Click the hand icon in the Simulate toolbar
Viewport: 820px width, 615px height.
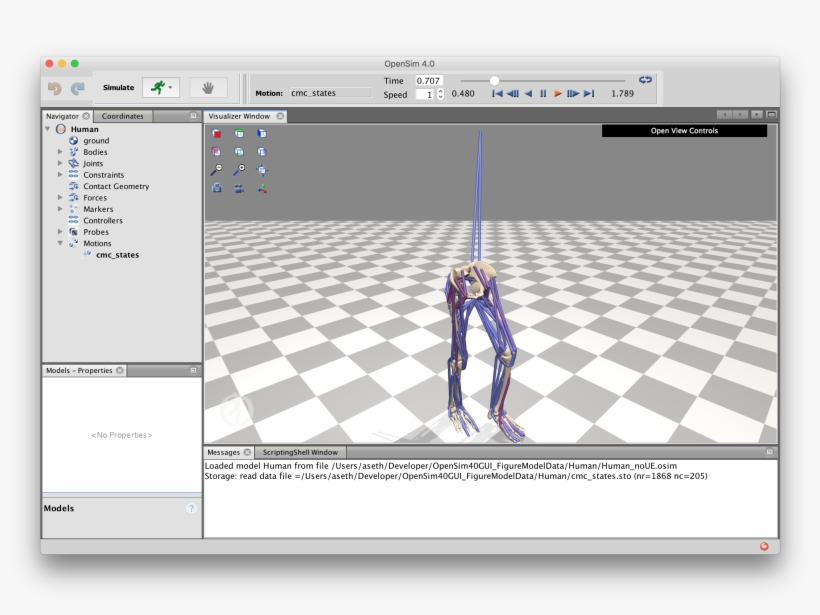pyautogui.click(x=208, y=88)
